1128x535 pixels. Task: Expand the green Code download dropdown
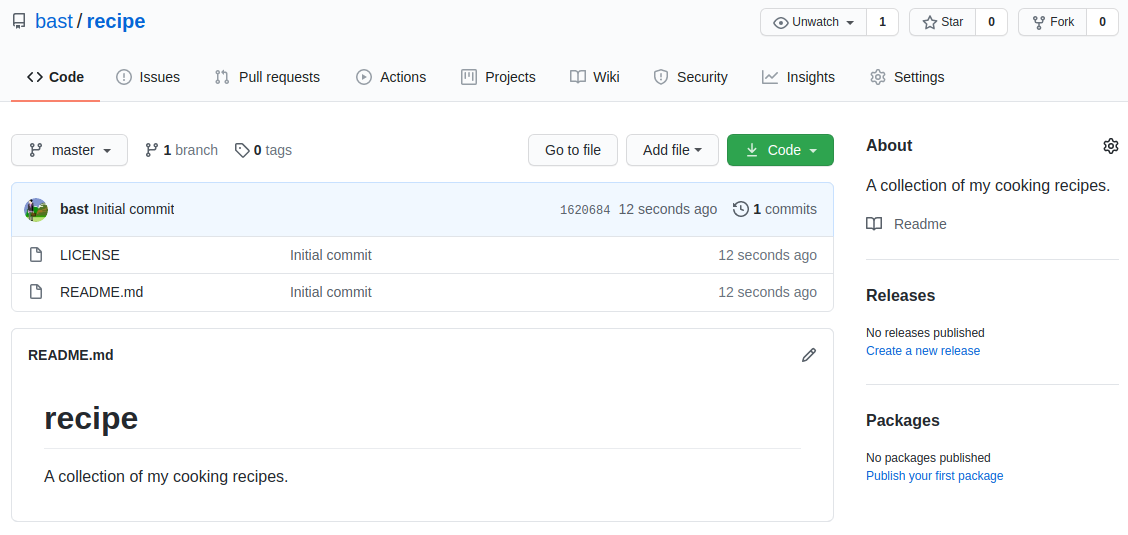point(780,150)
